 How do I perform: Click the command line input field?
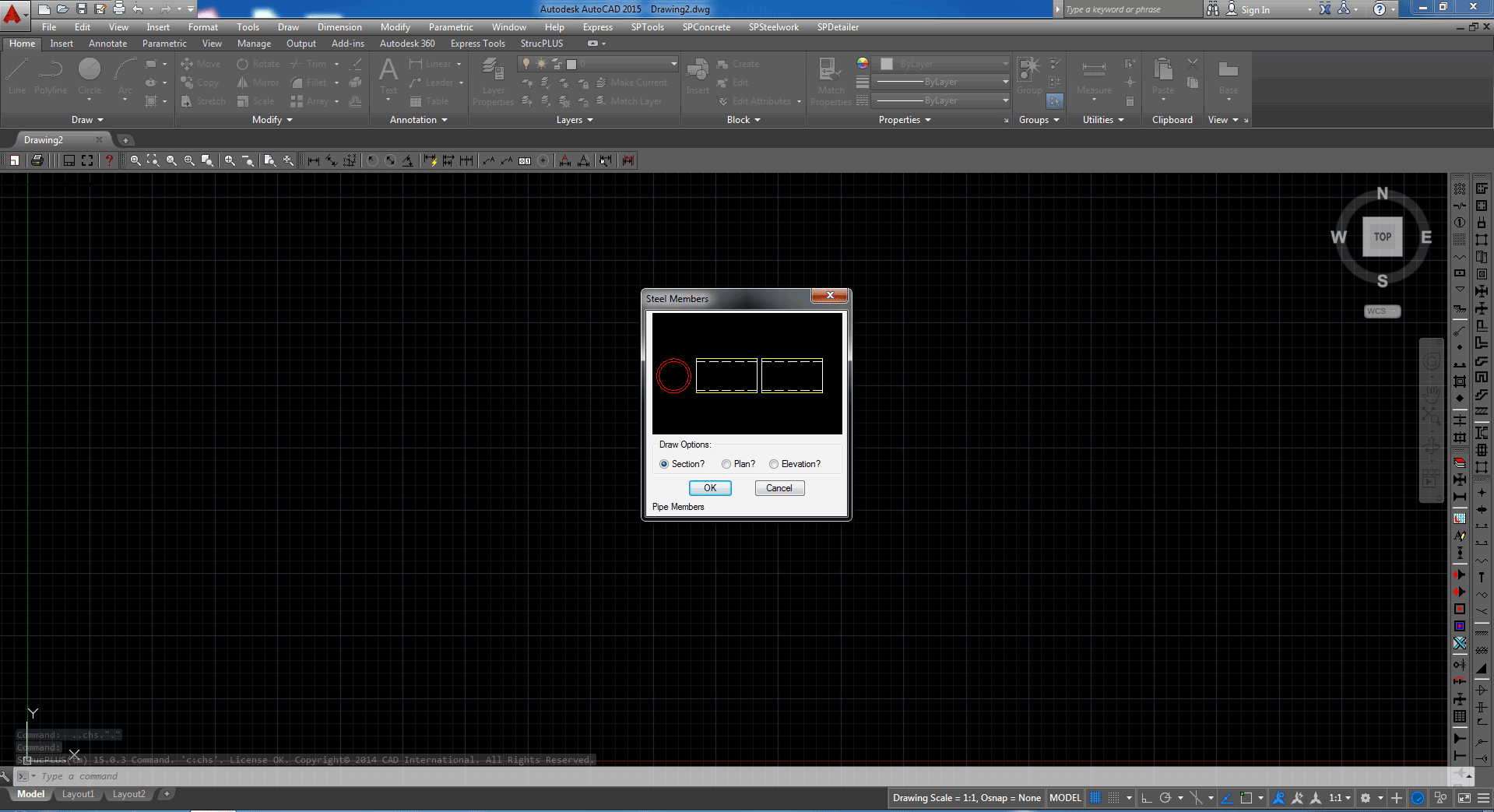(311, 776)
